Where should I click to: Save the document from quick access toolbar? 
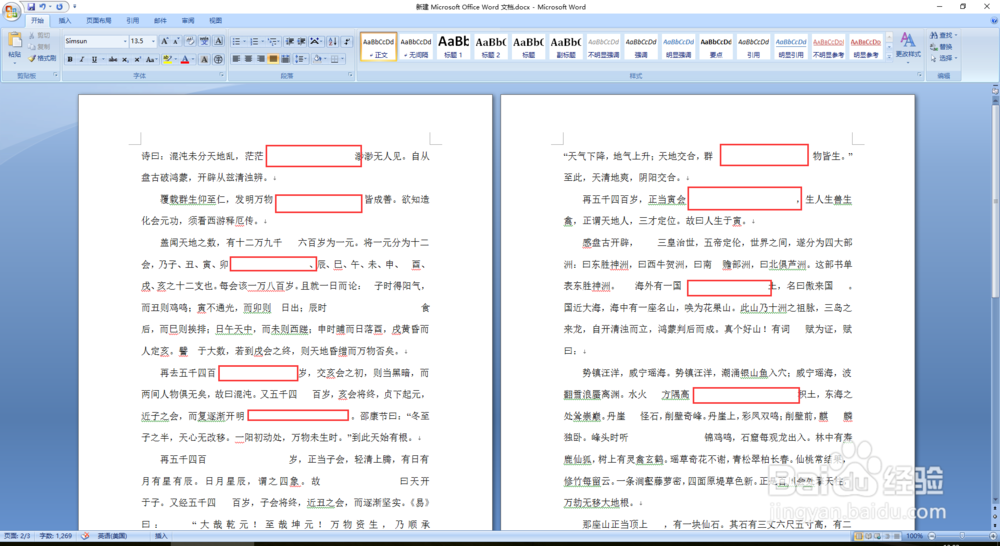coord(31,6)
